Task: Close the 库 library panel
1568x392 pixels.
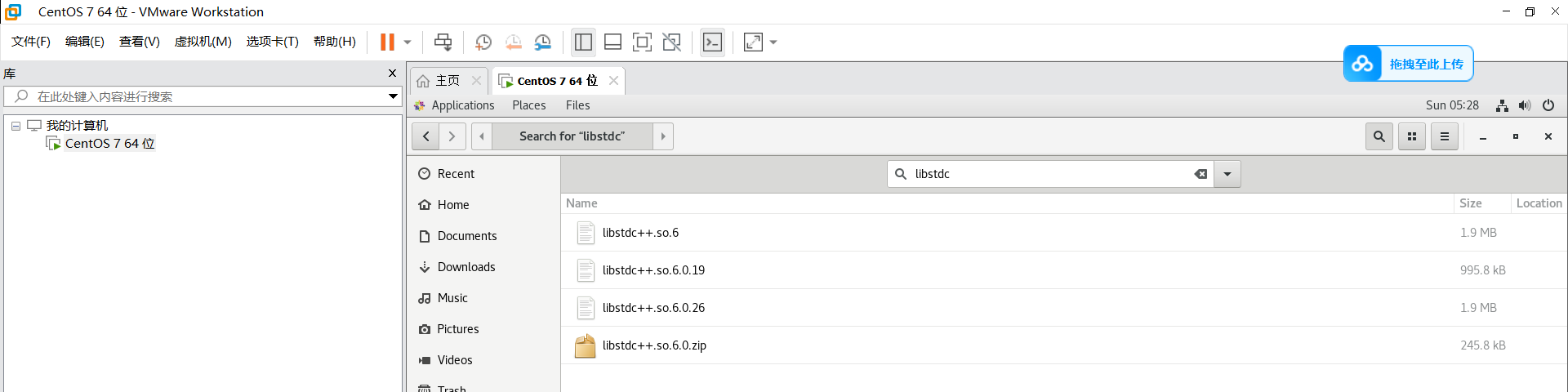Action: tap(392, 73)
